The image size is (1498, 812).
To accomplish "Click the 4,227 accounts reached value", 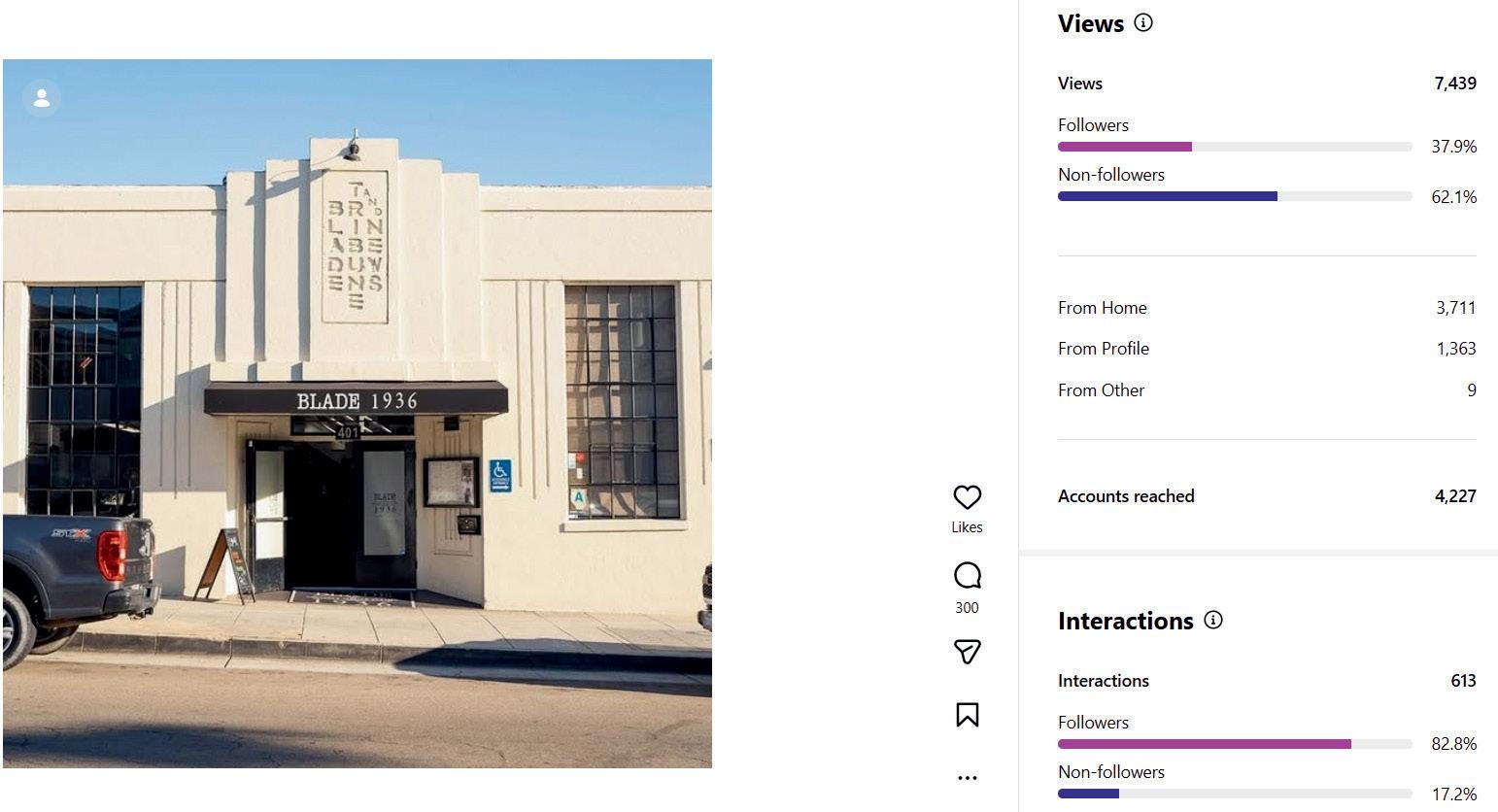I will [x=1455, y=496].
